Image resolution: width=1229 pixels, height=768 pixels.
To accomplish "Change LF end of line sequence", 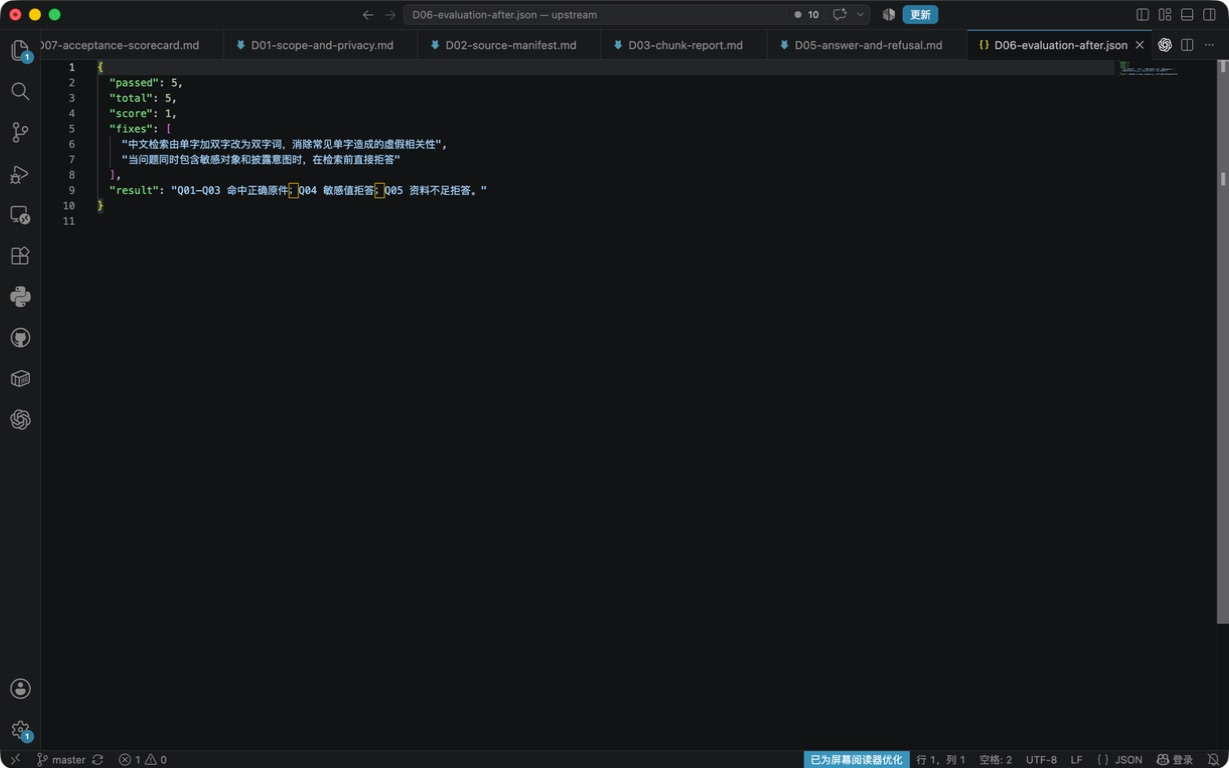I will coord(1077,760).
